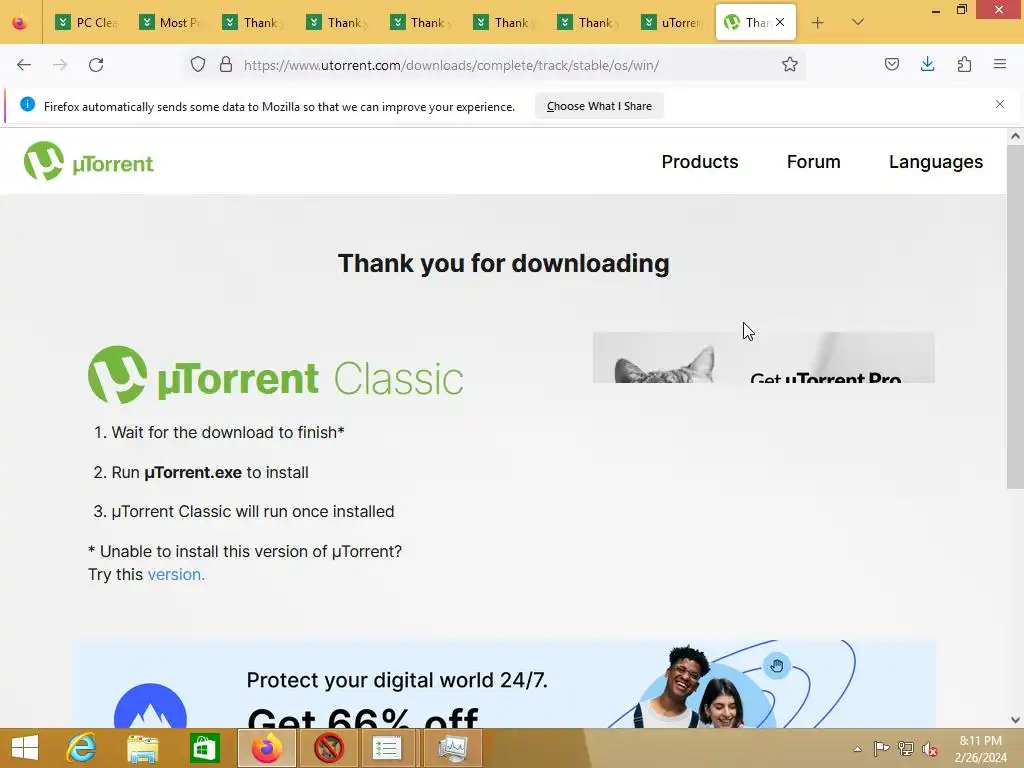The height and width of the screenshot is (768, 1024).
Task: Open the Forum link
Action: pos(813,162)
